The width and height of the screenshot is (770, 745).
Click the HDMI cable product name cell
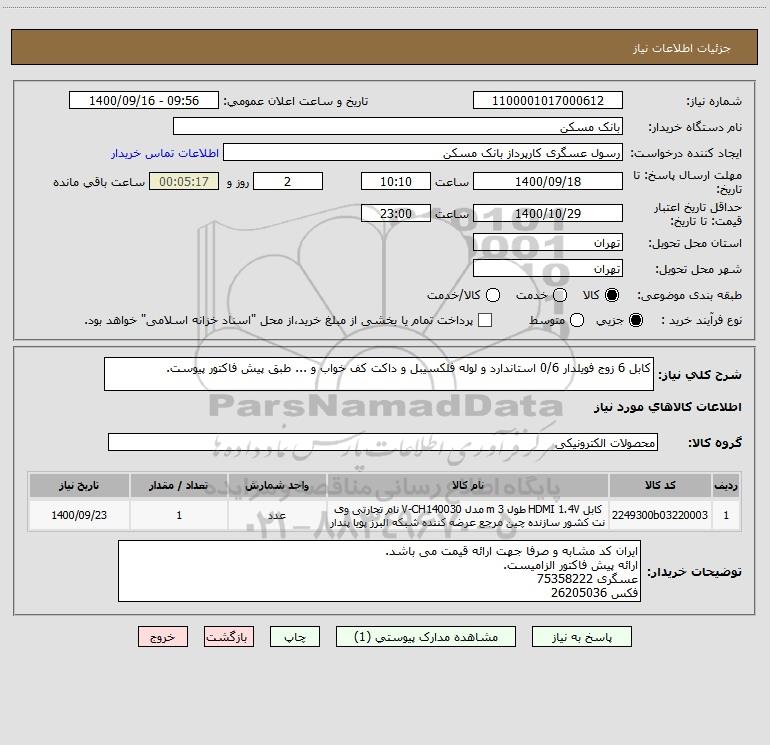[468, 515]
